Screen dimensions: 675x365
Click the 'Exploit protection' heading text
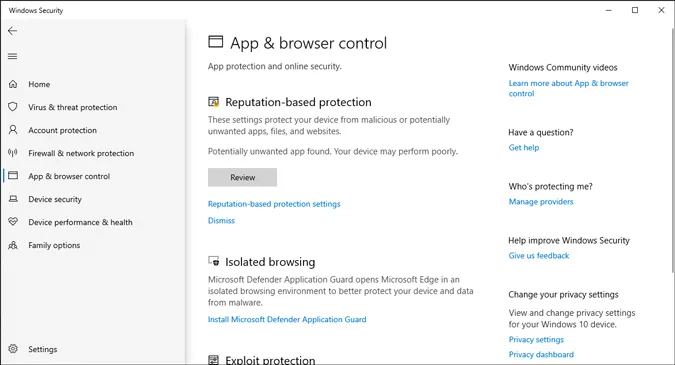(270, 360)
